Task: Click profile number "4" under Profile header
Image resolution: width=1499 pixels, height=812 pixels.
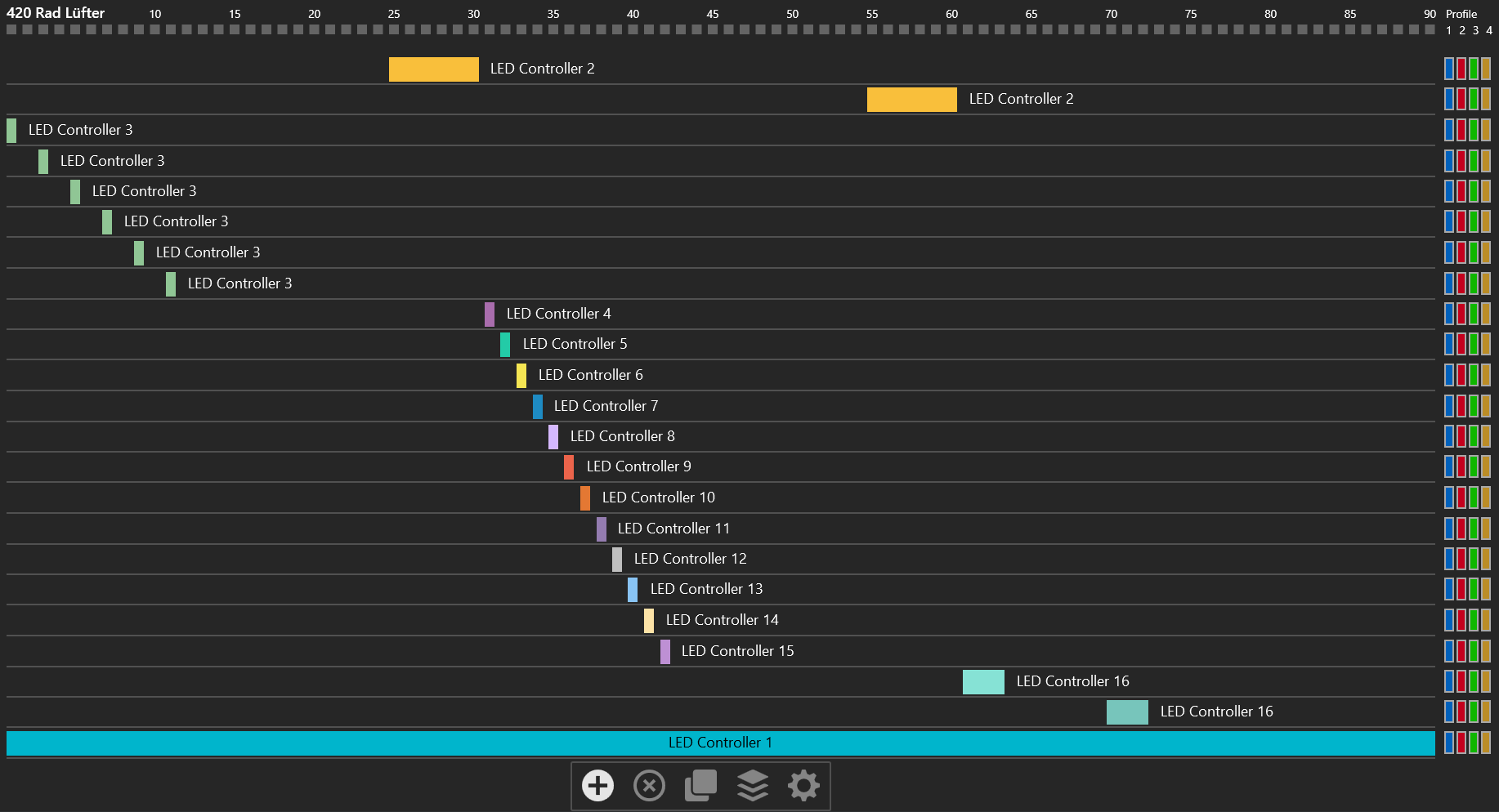Action: click(x=1489, y=30)
